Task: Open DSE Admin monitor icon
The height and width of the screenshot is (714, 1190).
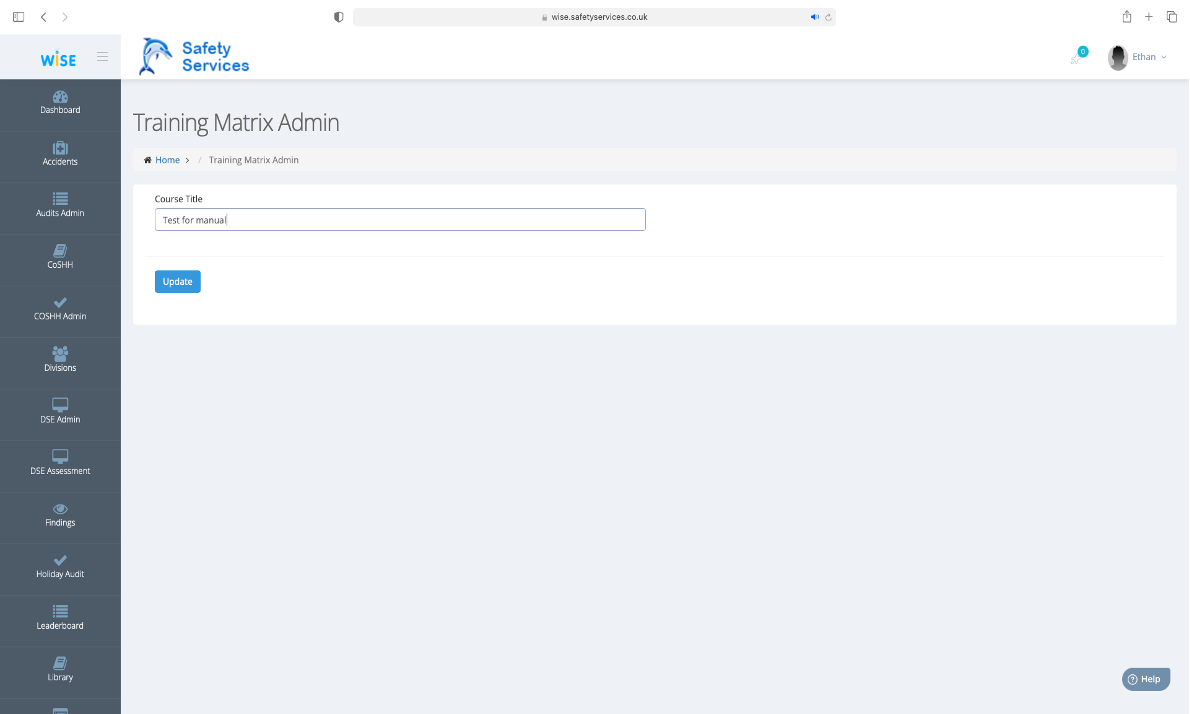Action: coord(60,404)
